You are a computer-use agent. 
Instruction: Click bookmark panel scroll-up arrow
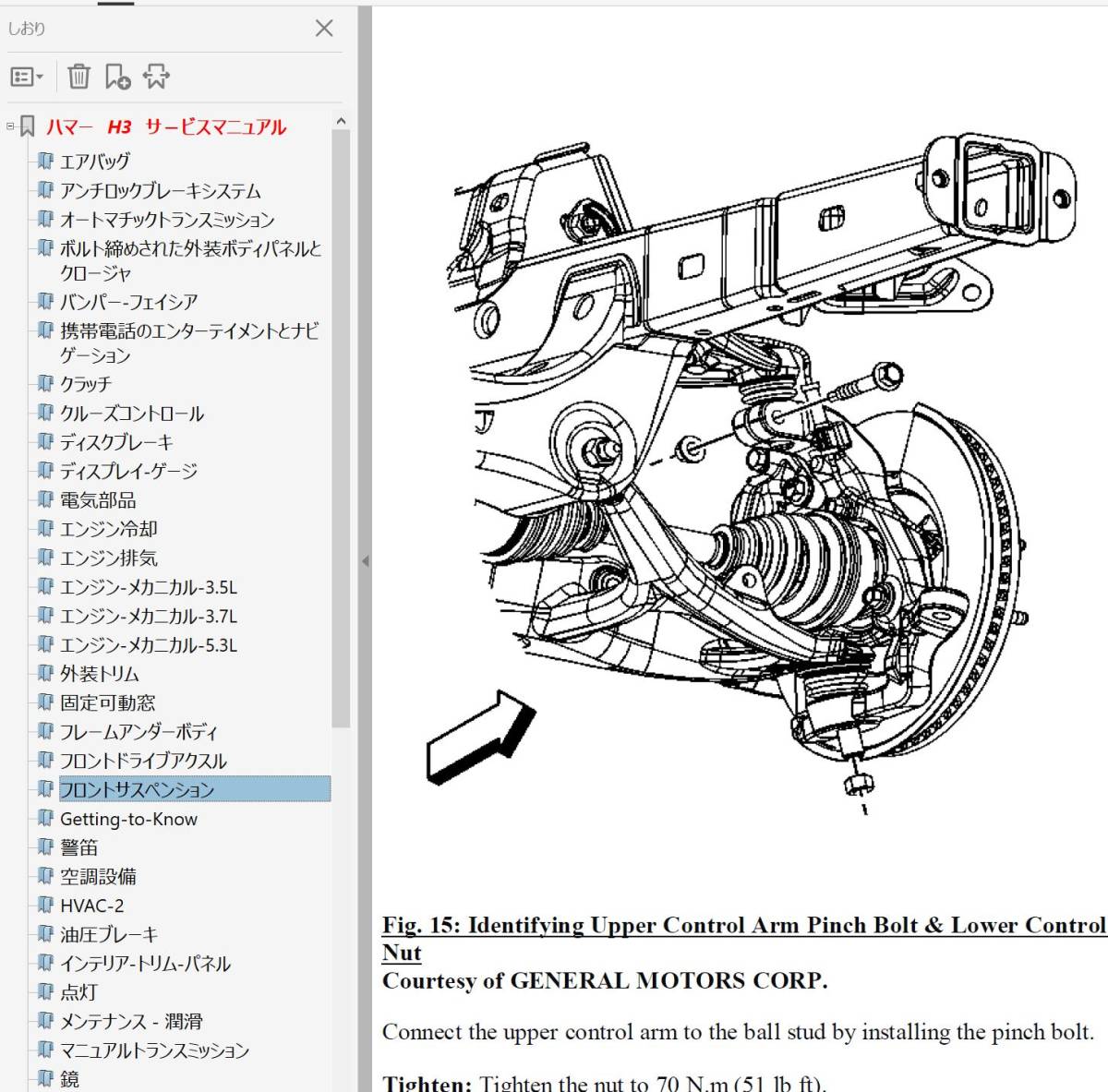pos(341,121)
